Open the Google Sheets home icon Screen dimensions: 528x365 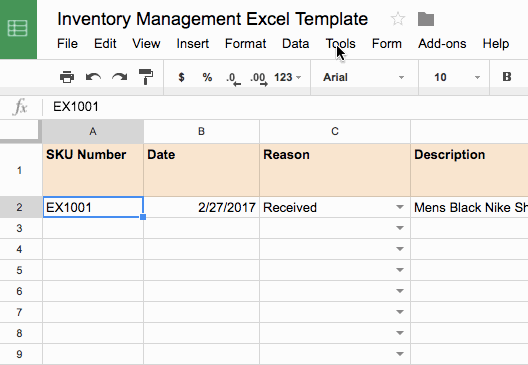point(18,29)
